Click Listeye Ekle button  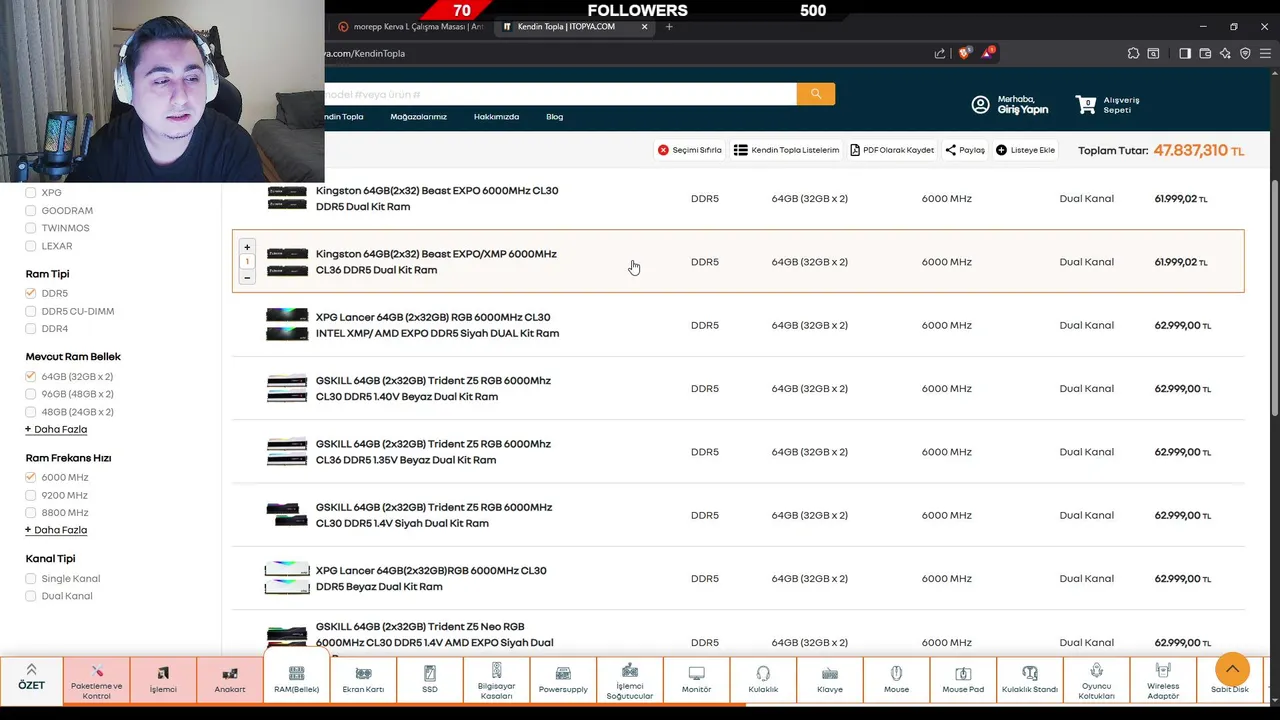click(1025, 150)
